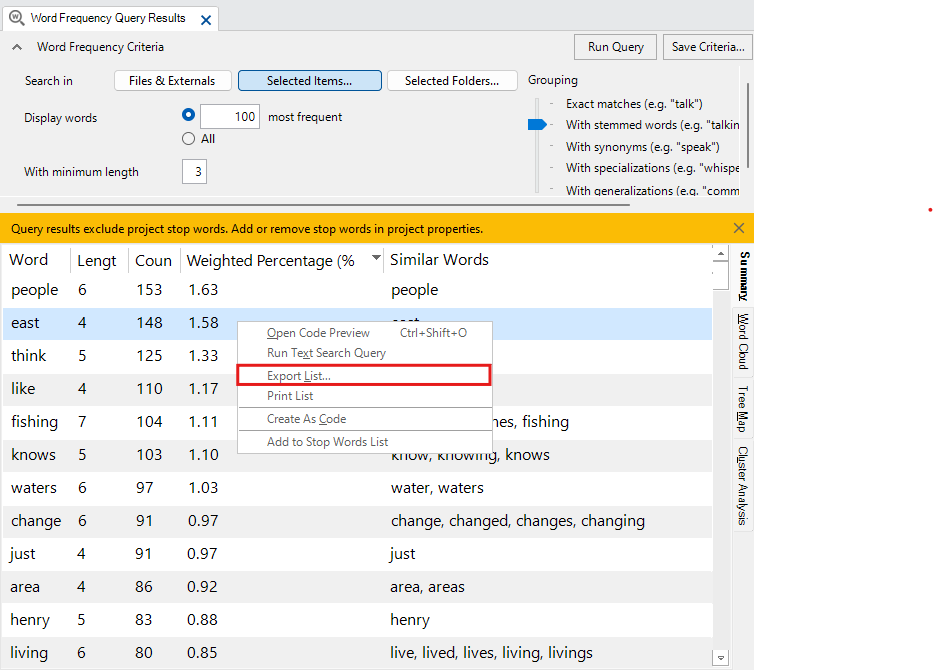Click the Save Criteria button
933x670 pixels.
click(707, 47)
